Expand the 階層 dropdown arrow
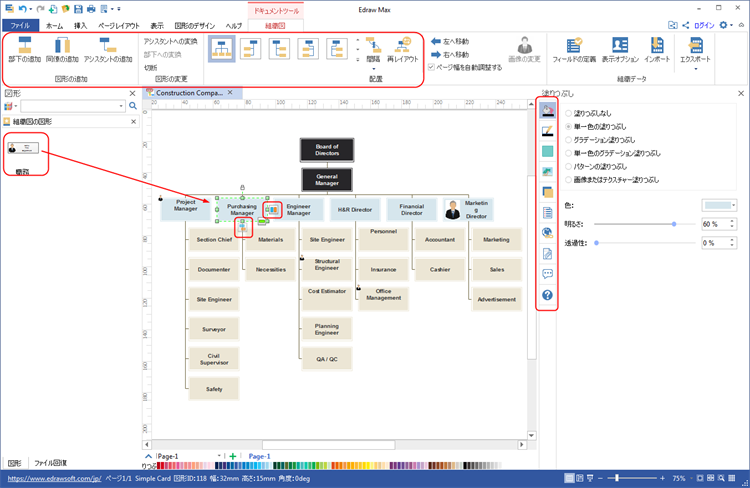Viewport: 750px width, 488px height. [374, 69]
